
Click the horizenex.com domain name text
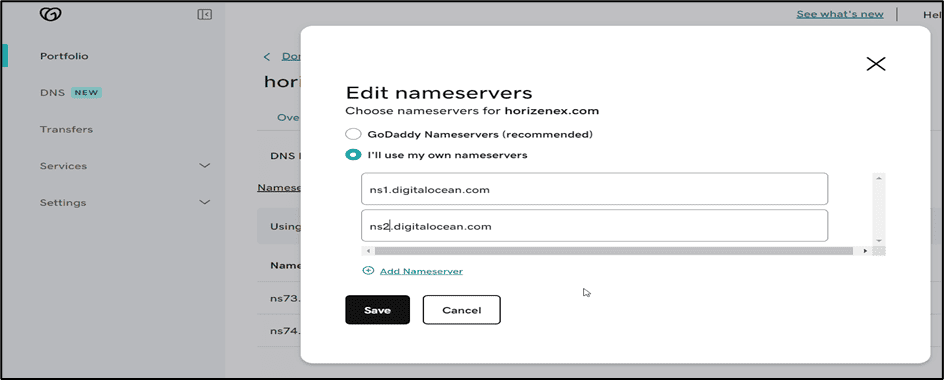coord(552,111)
